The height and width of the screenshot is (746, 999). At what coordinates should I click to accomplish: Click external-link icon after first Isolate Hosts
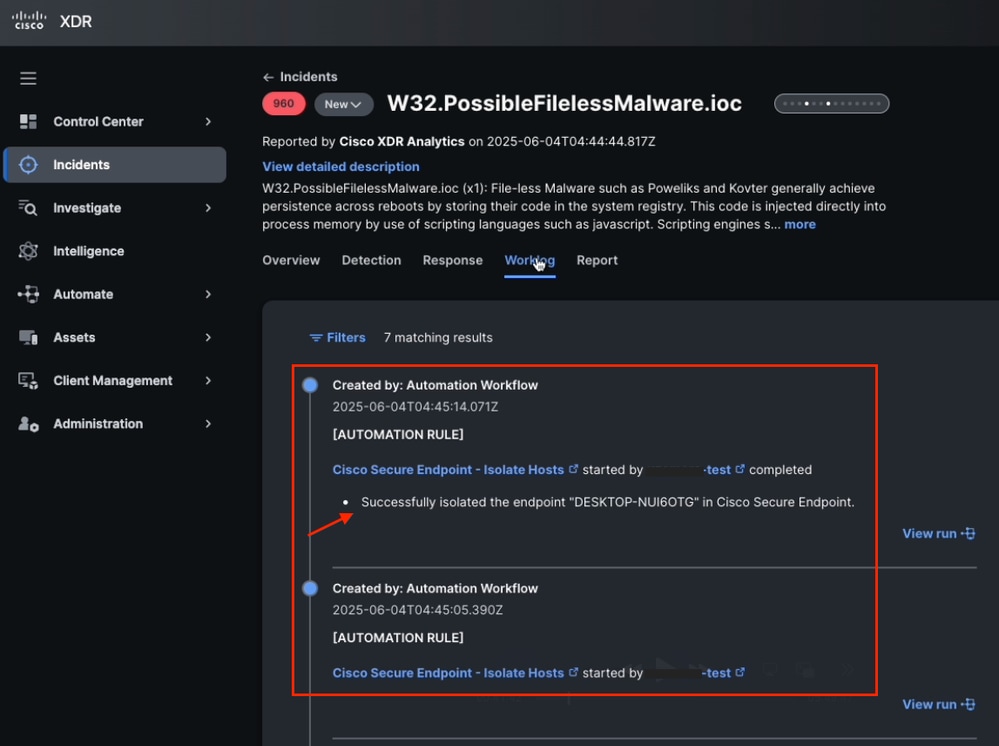[573, 469]
